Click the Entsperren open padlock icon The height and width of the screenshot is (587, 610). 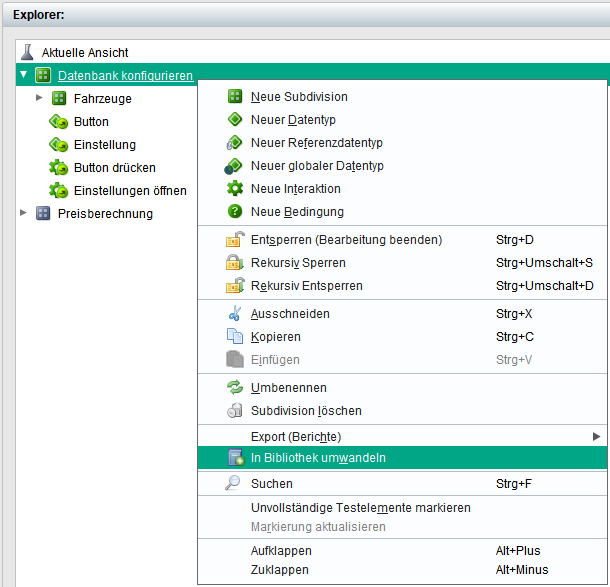235,239
